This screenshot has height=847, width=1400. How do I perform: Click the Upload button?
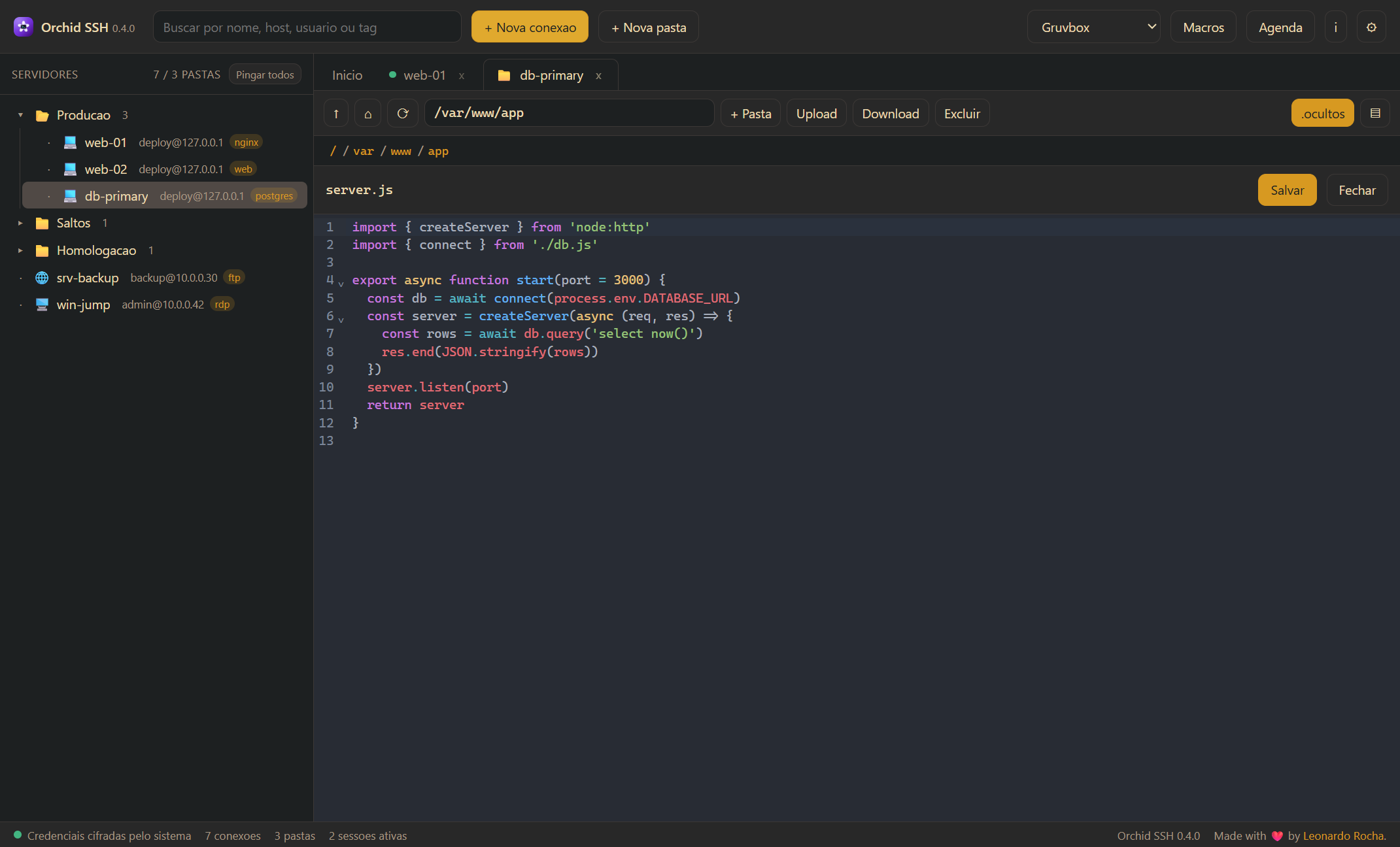[816, 113]
